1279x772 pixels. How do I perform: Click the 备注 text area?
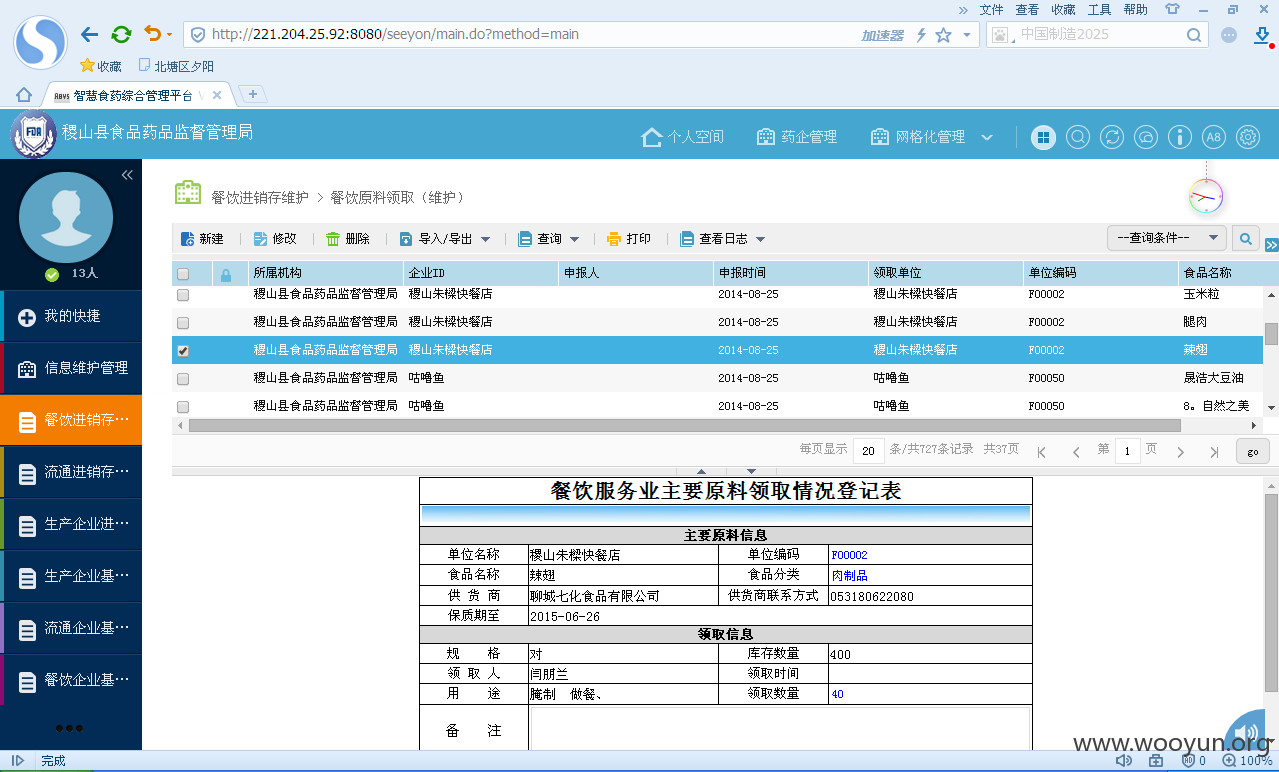point(779,729)
